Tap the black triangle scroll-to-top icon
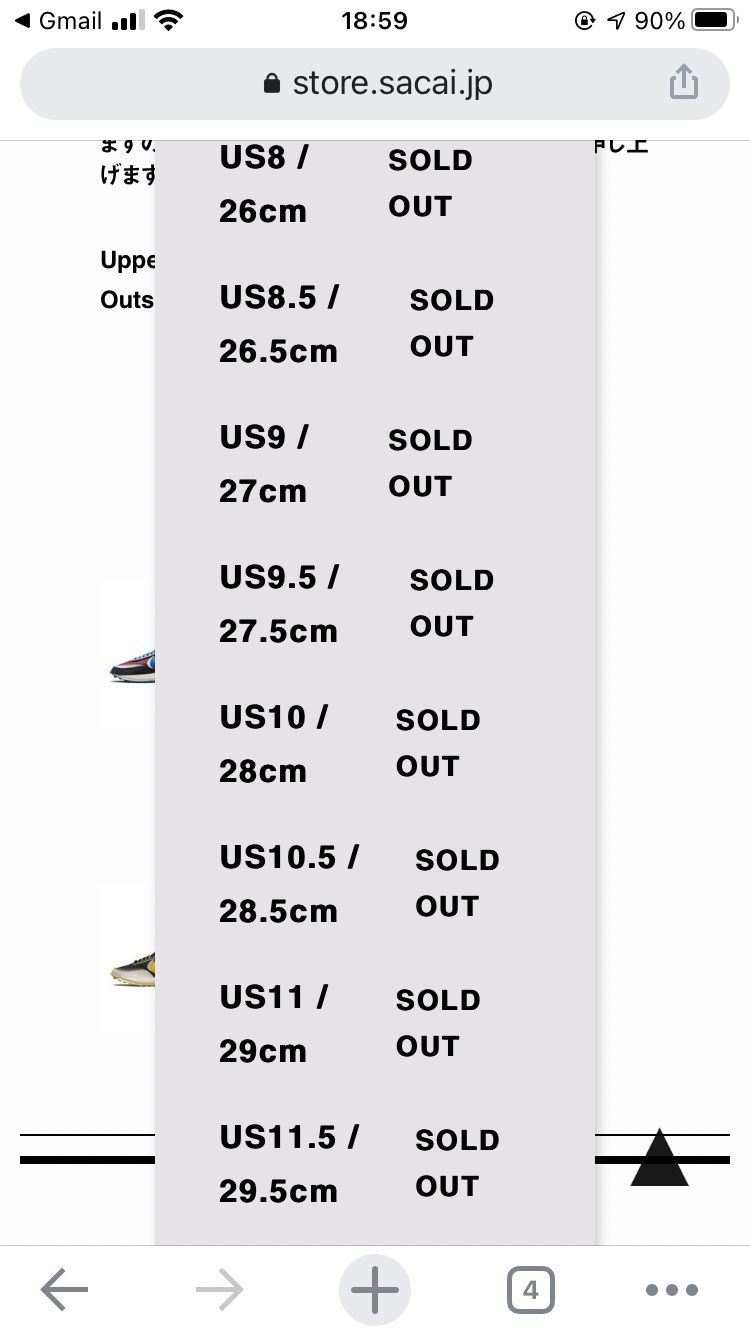This screenshot has width=750, height=1334. (659, 1157)
